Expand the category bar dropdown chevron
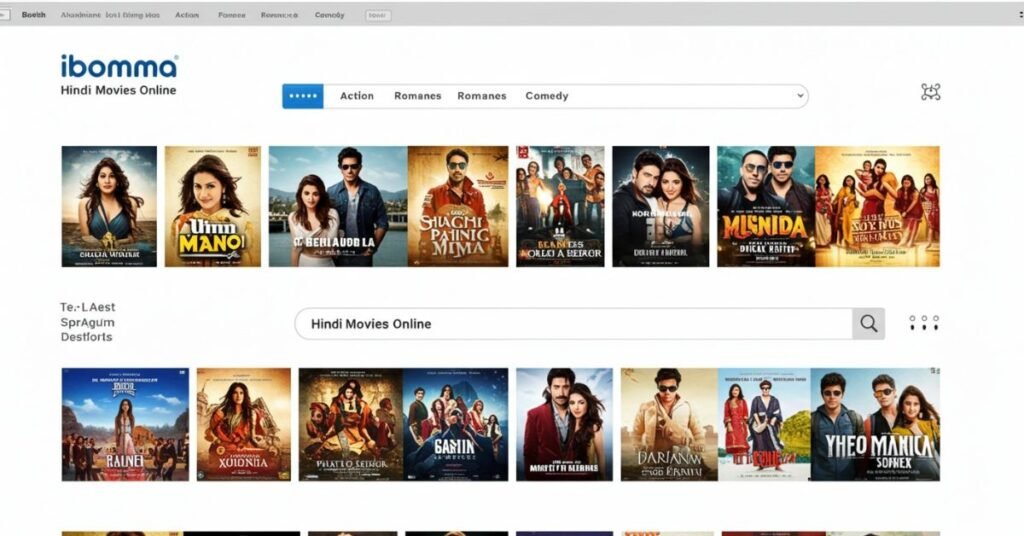This screenshot has width=1024, height=536. click(x=801, y=96)
